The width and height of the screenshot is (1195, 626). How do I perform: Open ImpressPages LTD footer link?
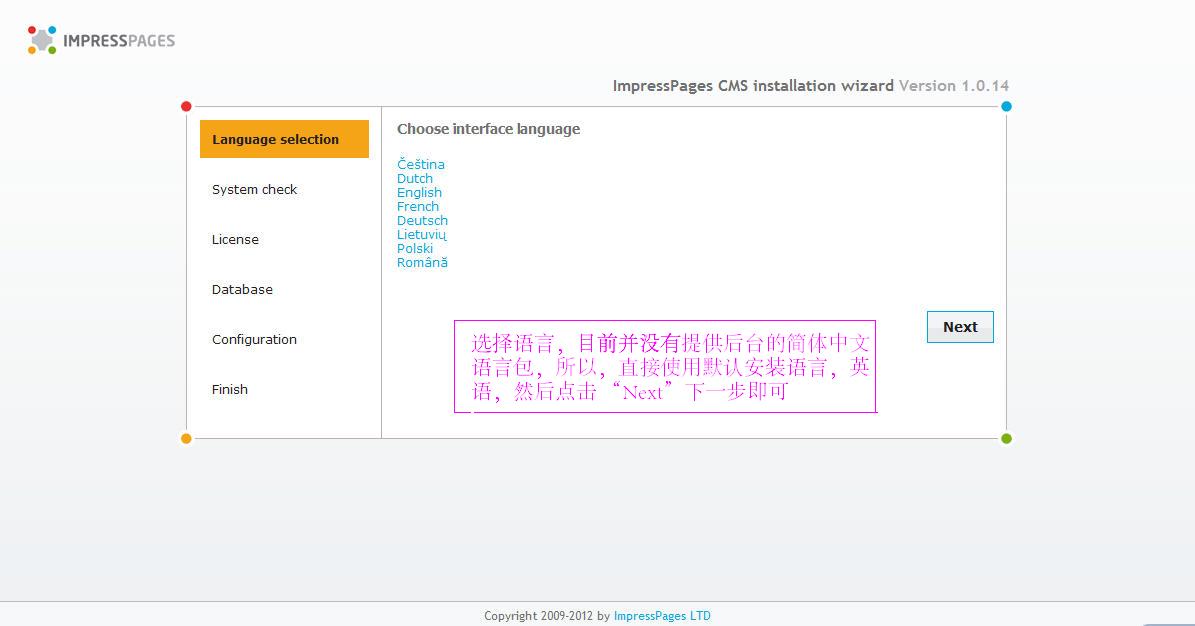coord(662,615)
